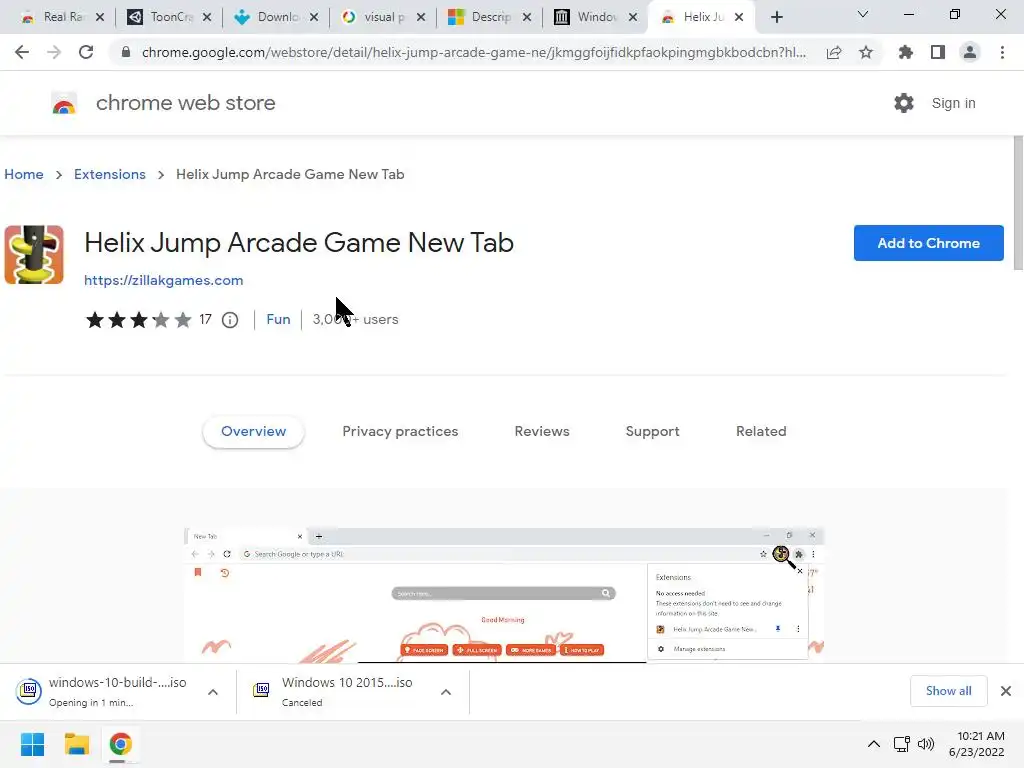This screenshot has width=1024, height=768.
Task: Open the tab search dropdown arrow
Action: click(863, 14)
